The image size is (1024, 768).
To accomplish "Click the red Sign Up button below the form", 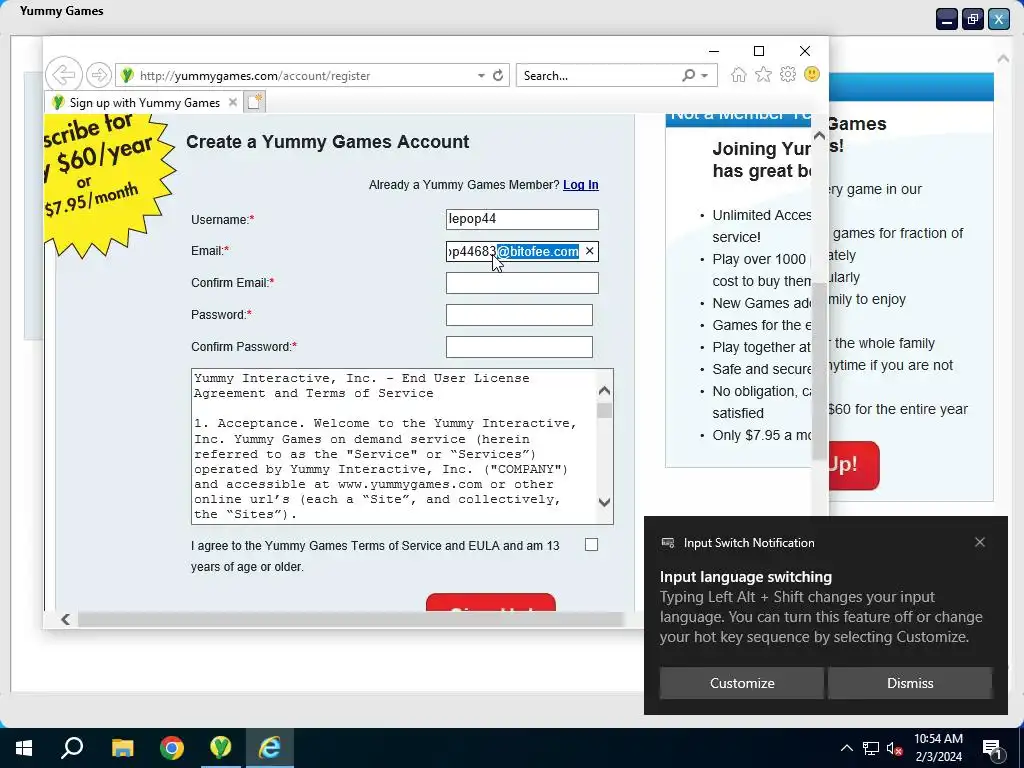I will tap(490, 603).
